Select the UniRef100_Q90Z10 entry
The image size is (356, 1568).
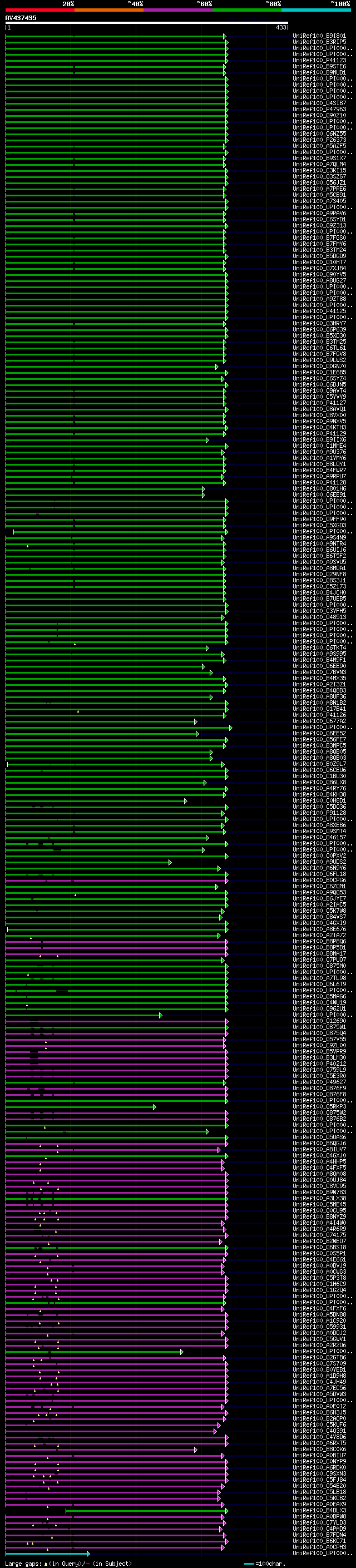pyautogui.click(x=319, y=116)
